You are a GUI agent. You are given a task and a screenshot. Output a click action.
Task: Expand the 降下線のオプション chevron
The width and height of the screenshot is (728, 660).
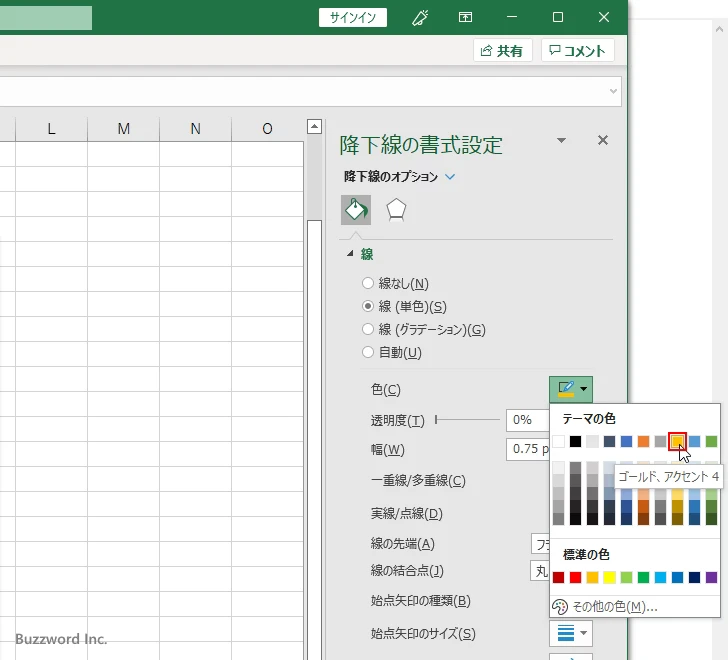(450, 177)
